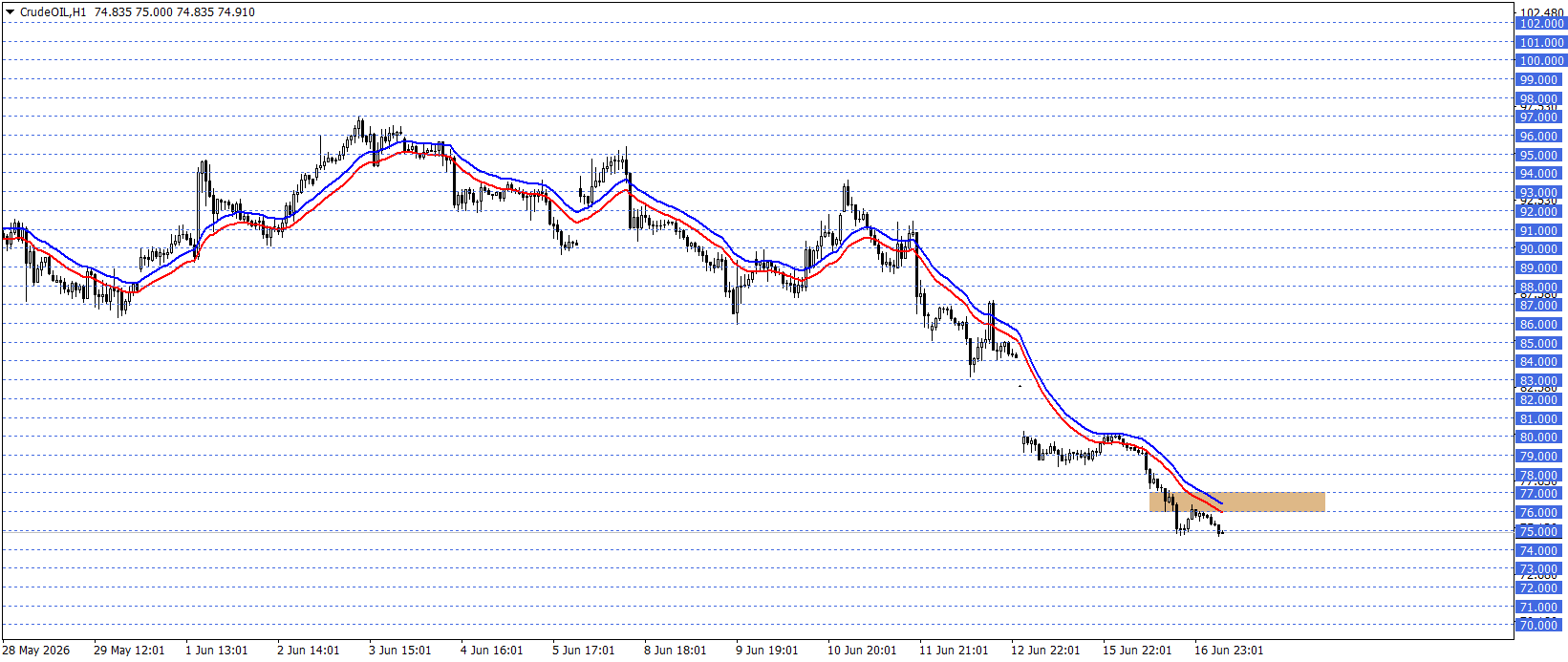Click the 74.000 price scale label

pyautogui.click(x=1541, y=551)
